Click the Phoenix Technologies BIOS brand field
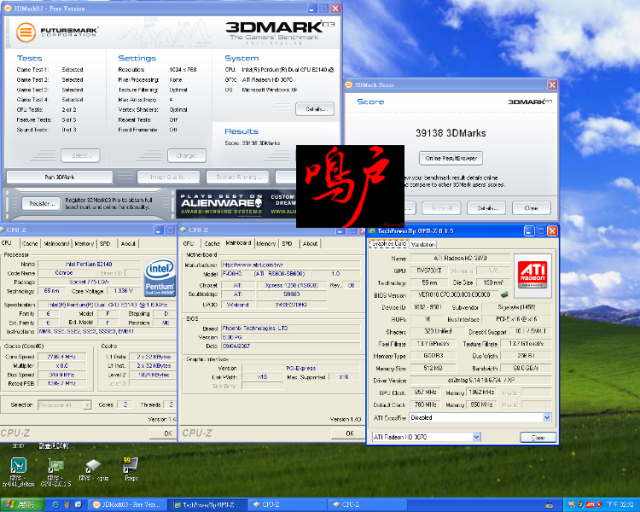 pyautogui.click(x=291, y=328)
